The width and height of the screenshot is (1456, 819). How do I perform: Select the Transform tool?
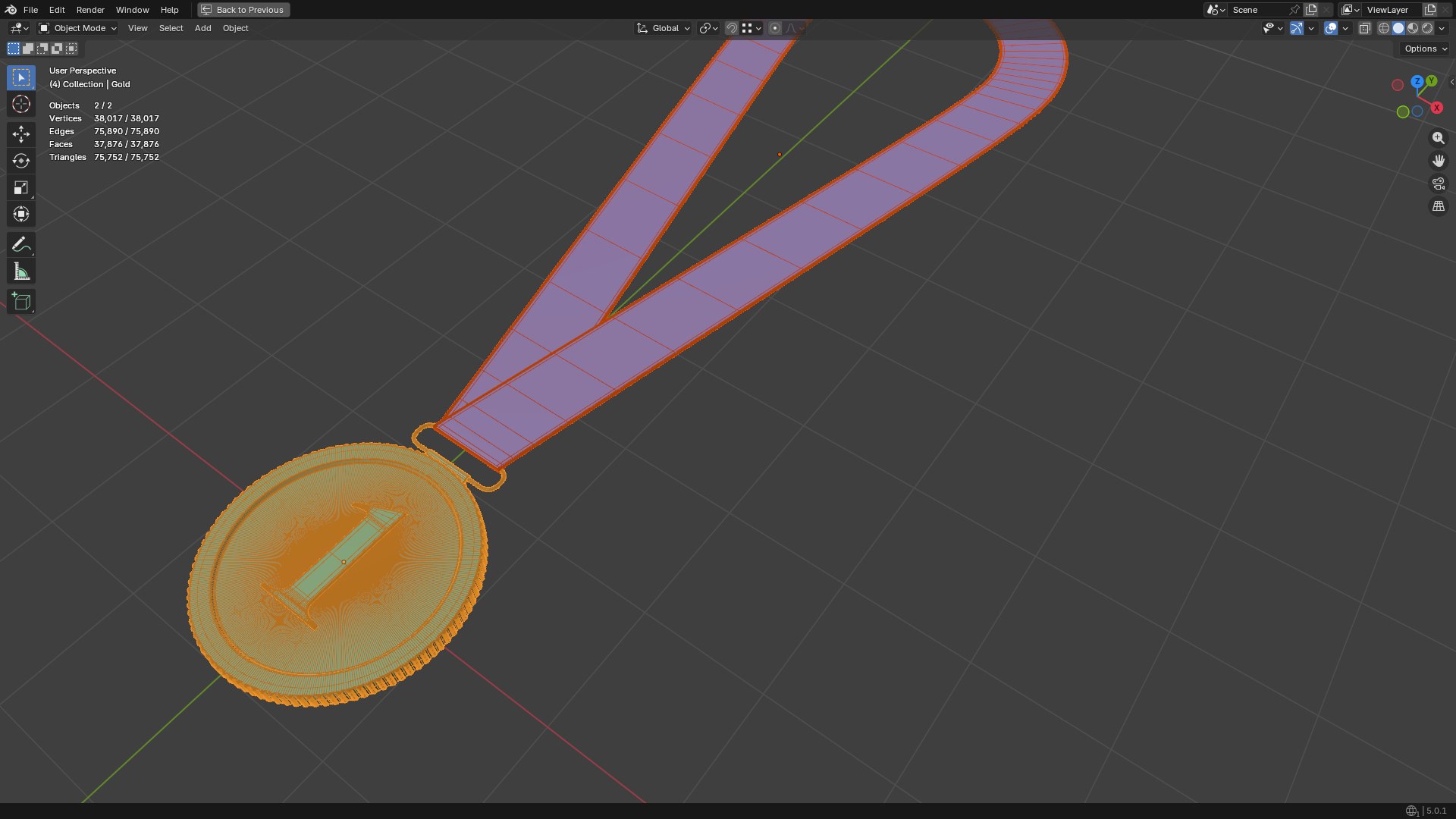pos(21,214)
